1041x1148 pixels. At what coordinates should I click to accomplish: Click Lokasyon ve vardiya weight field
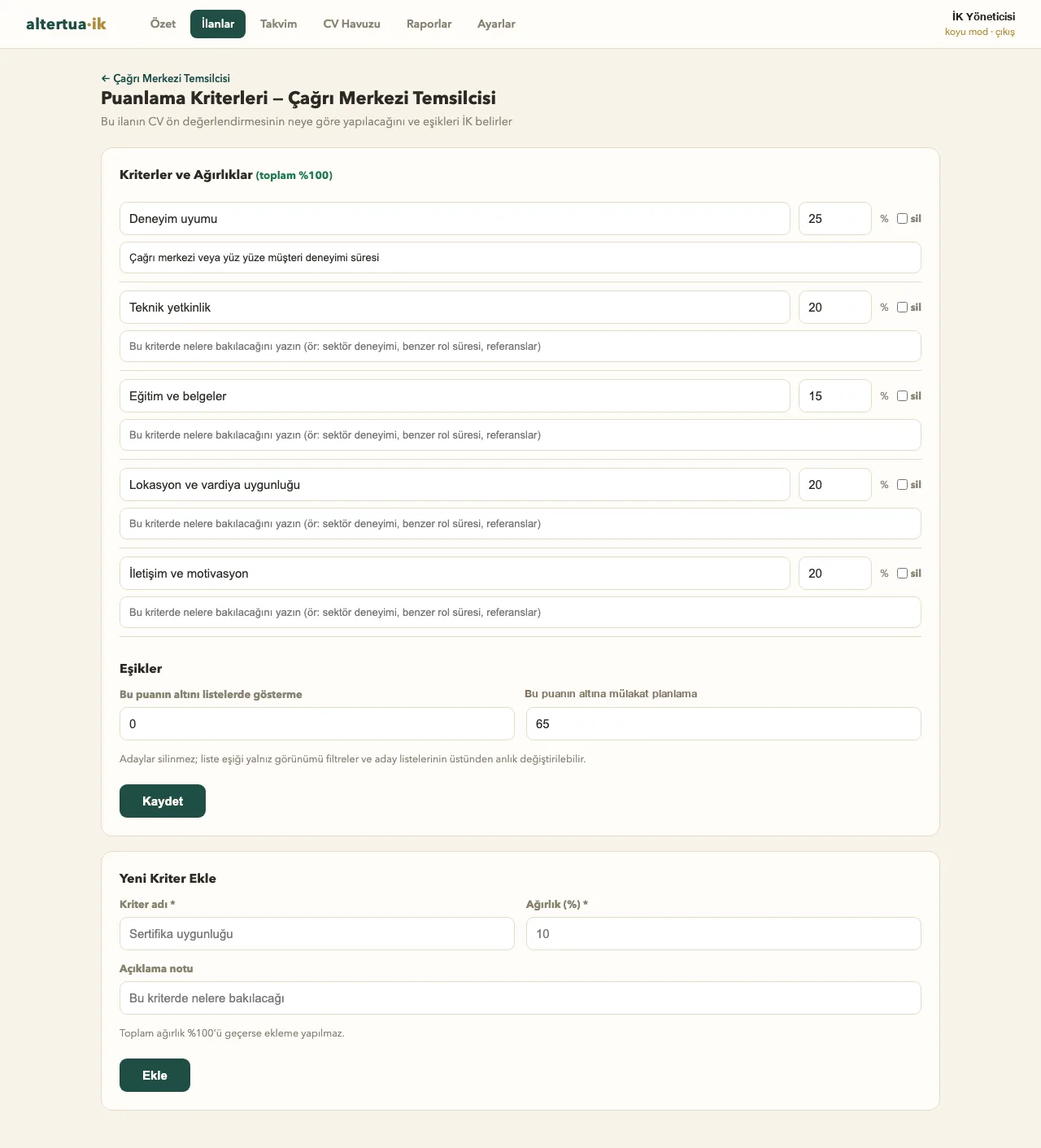[x=835, y=484]
